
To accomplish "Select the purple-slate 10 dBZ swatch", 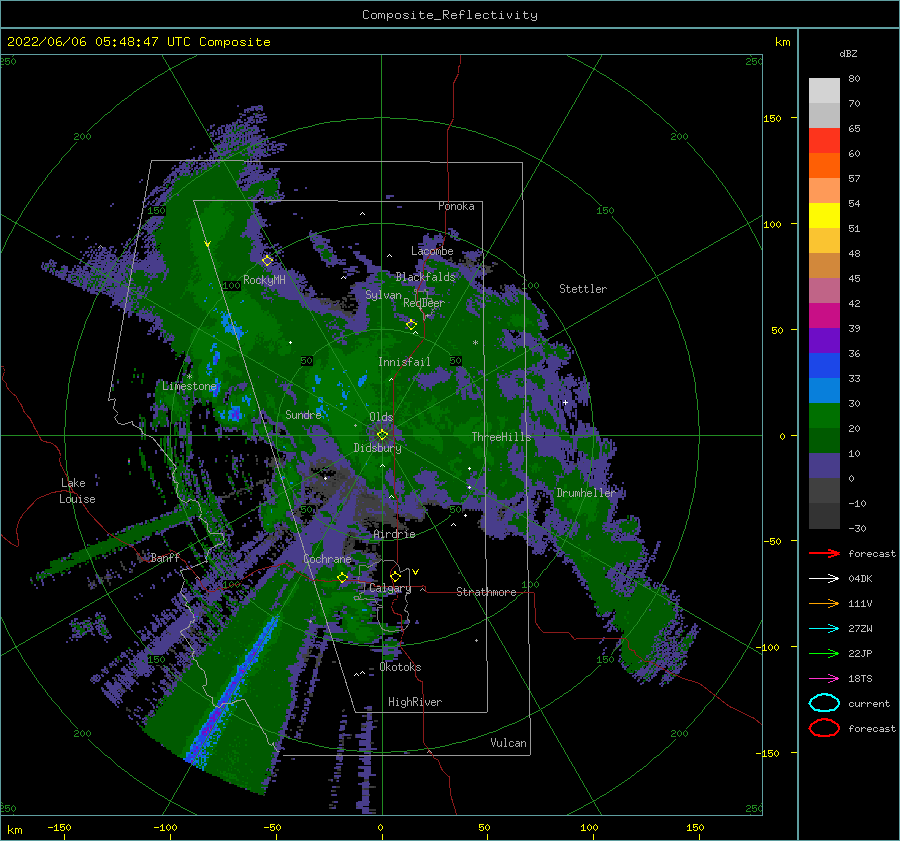I will [x=824, y=466].
